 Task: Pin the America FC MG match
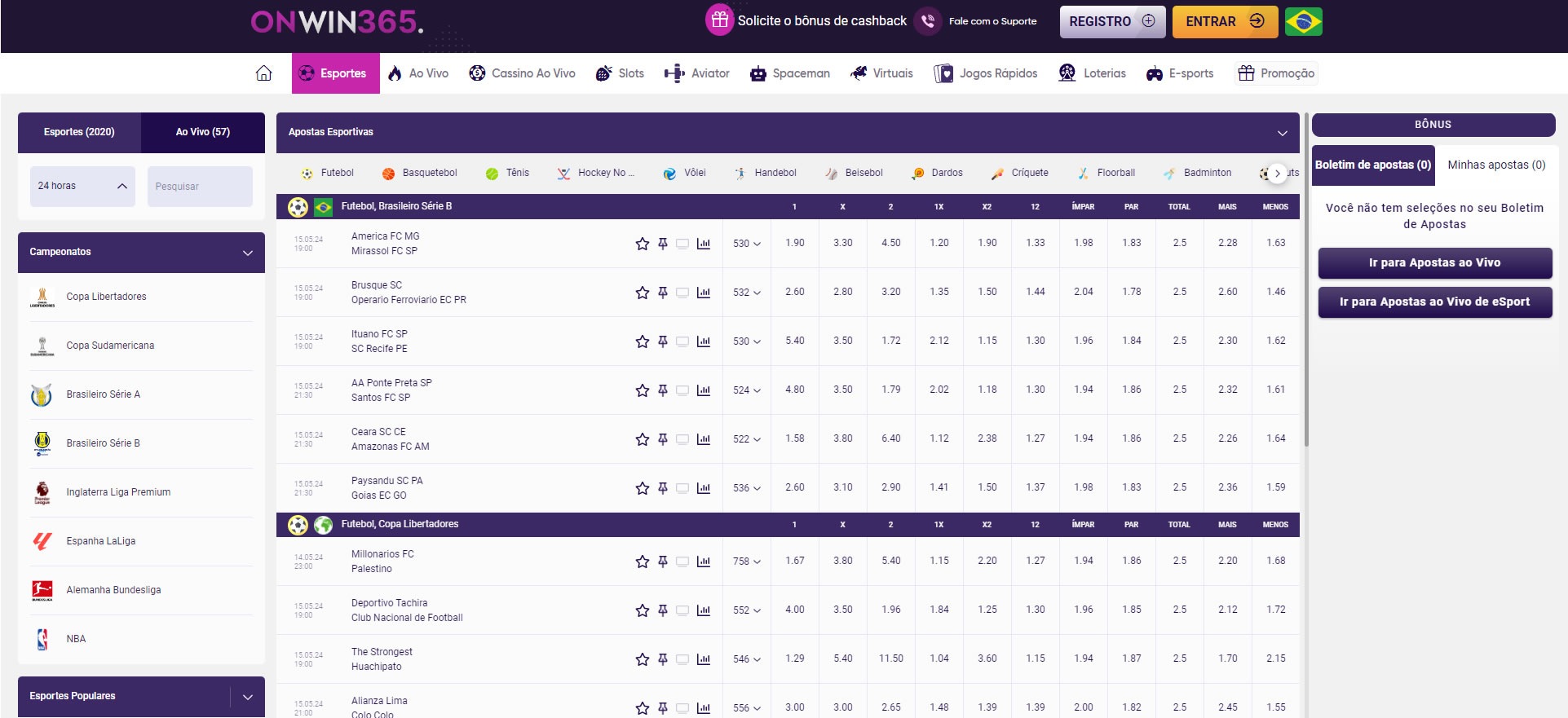click(x=663, y=244)
